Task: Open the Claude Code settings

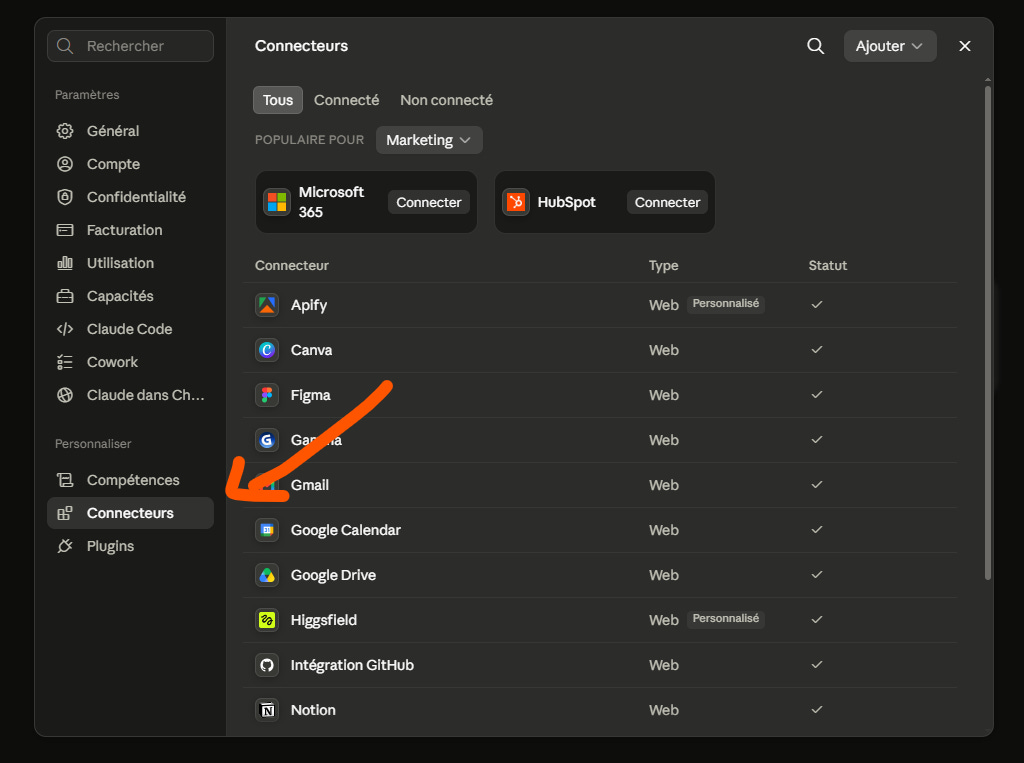Action: tap(130, 329)
